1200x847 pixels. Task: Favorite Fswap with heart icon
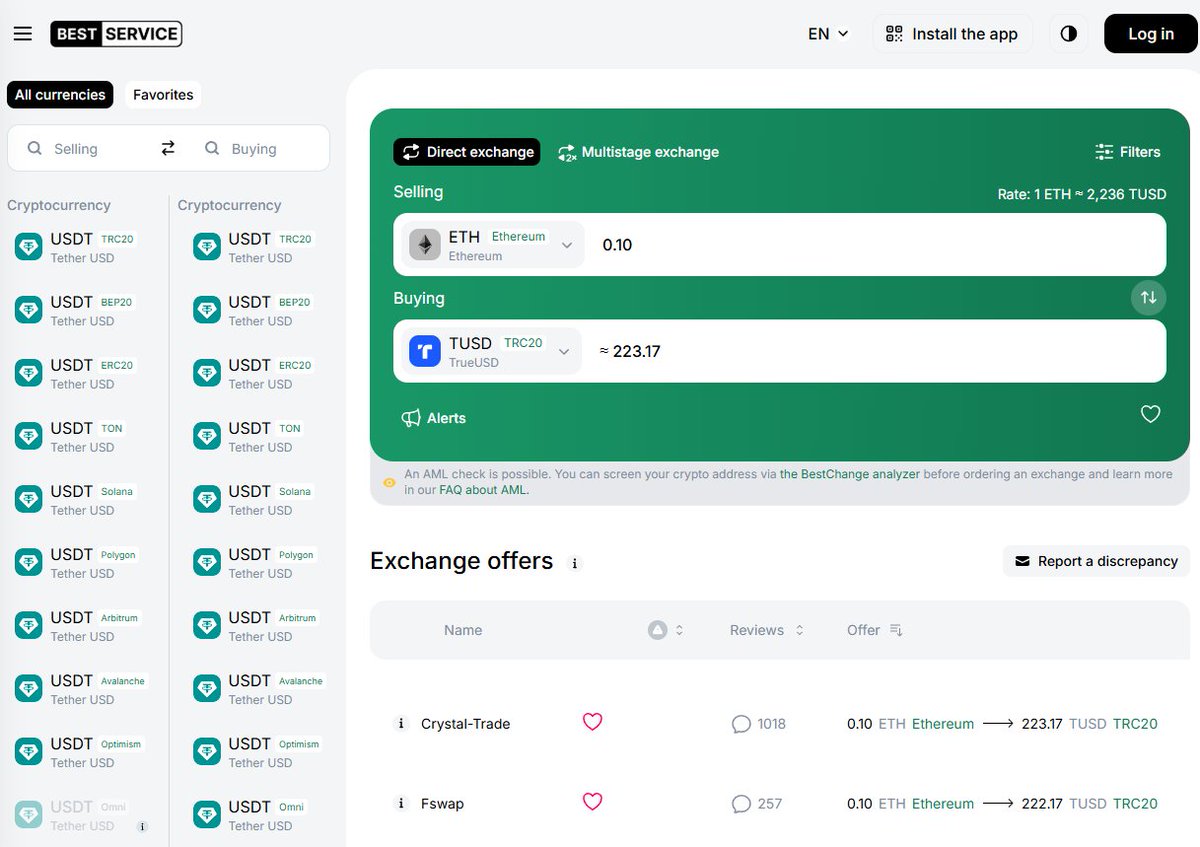[593, 801]
